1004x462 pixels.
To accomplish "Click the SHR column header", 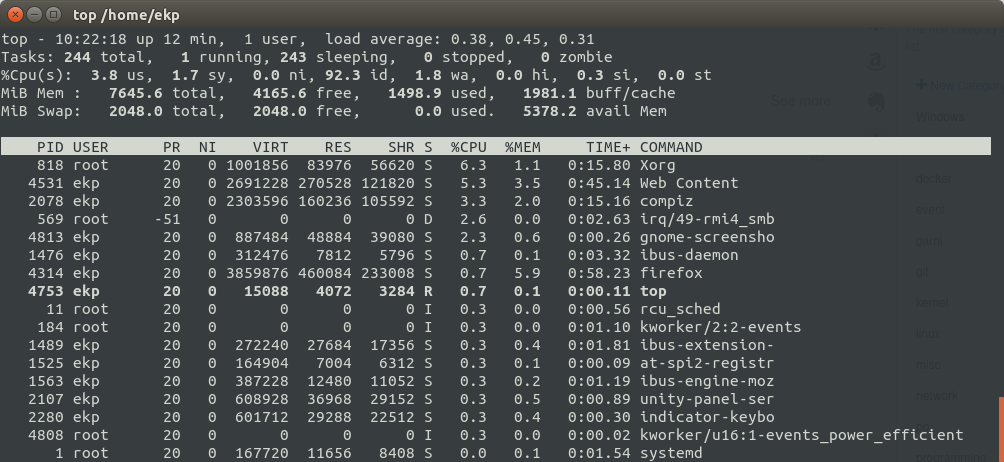I will [400, 147].
